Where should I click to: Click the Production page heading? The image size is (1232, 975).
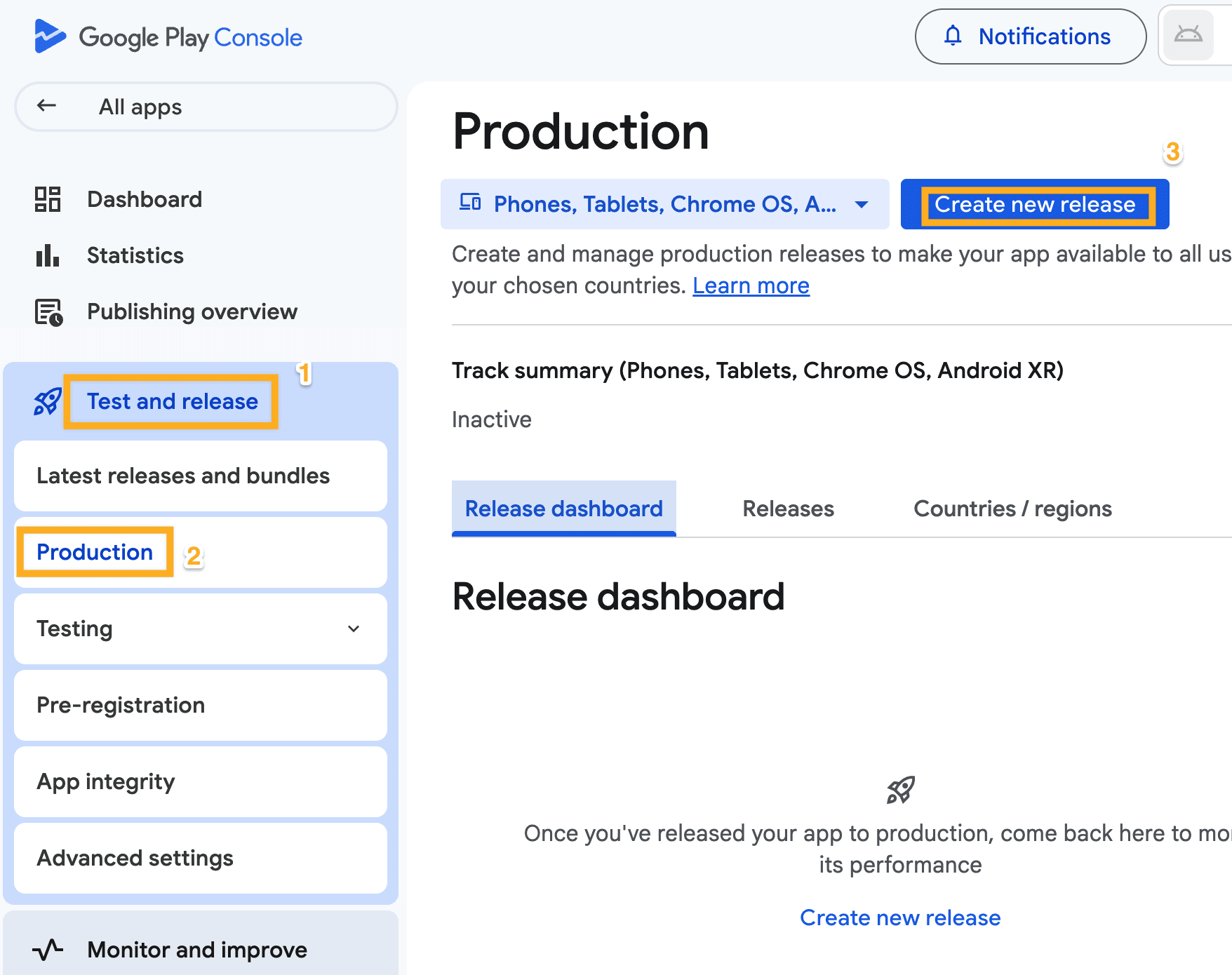click(x=581, y=131)
